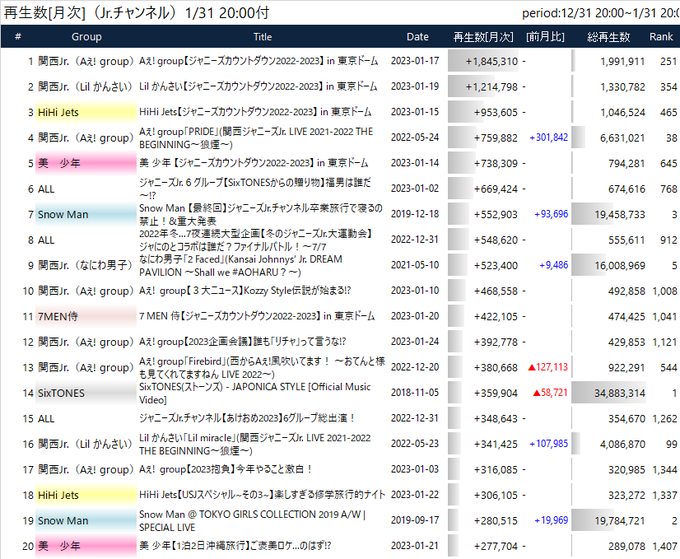Screen dimensions: 680x559
Task: Click the date 2021-05-10
Action: click(x=415, y=265)
